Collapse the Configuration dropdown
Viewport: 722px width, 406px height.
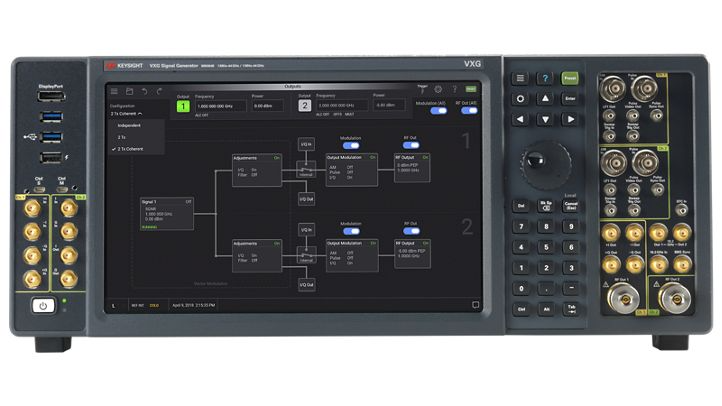(127, 114)
